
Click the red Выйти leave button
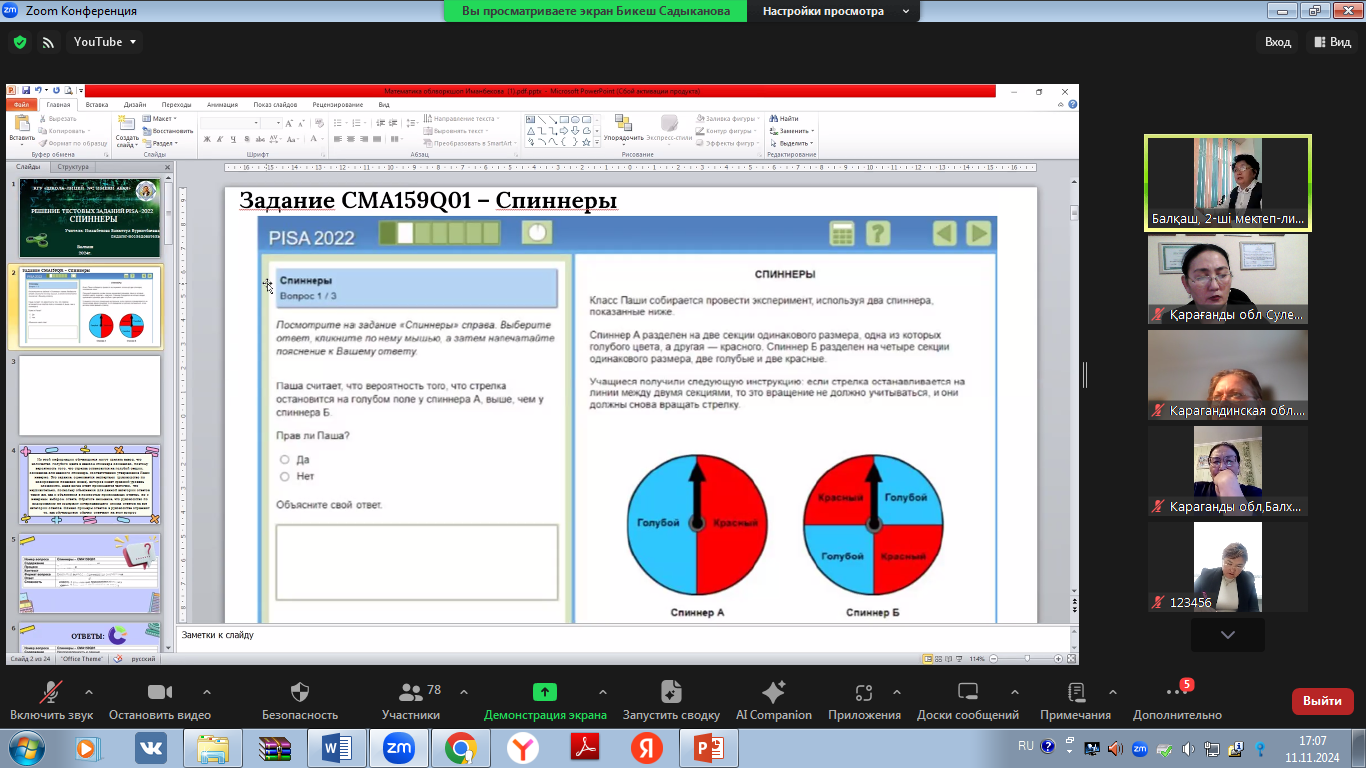click(1322, 701)
